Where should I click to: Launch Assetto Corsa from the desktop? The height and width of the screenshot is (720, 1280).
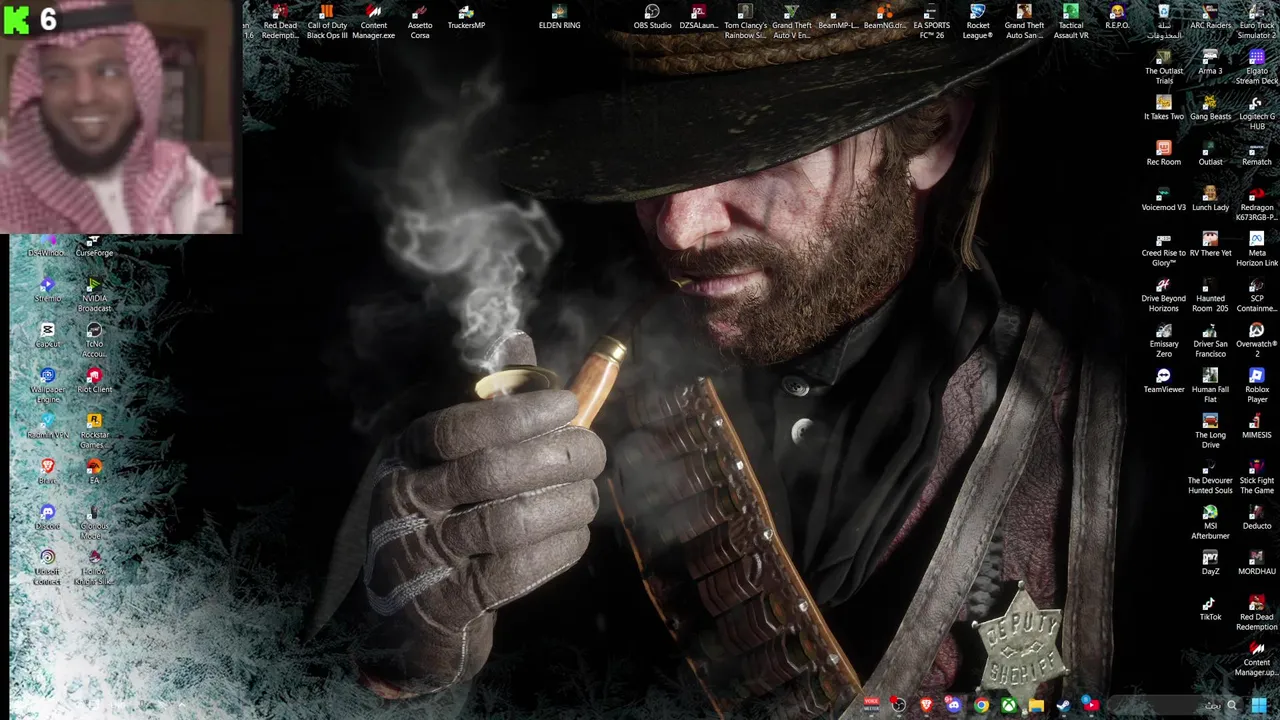pos(420,22)
